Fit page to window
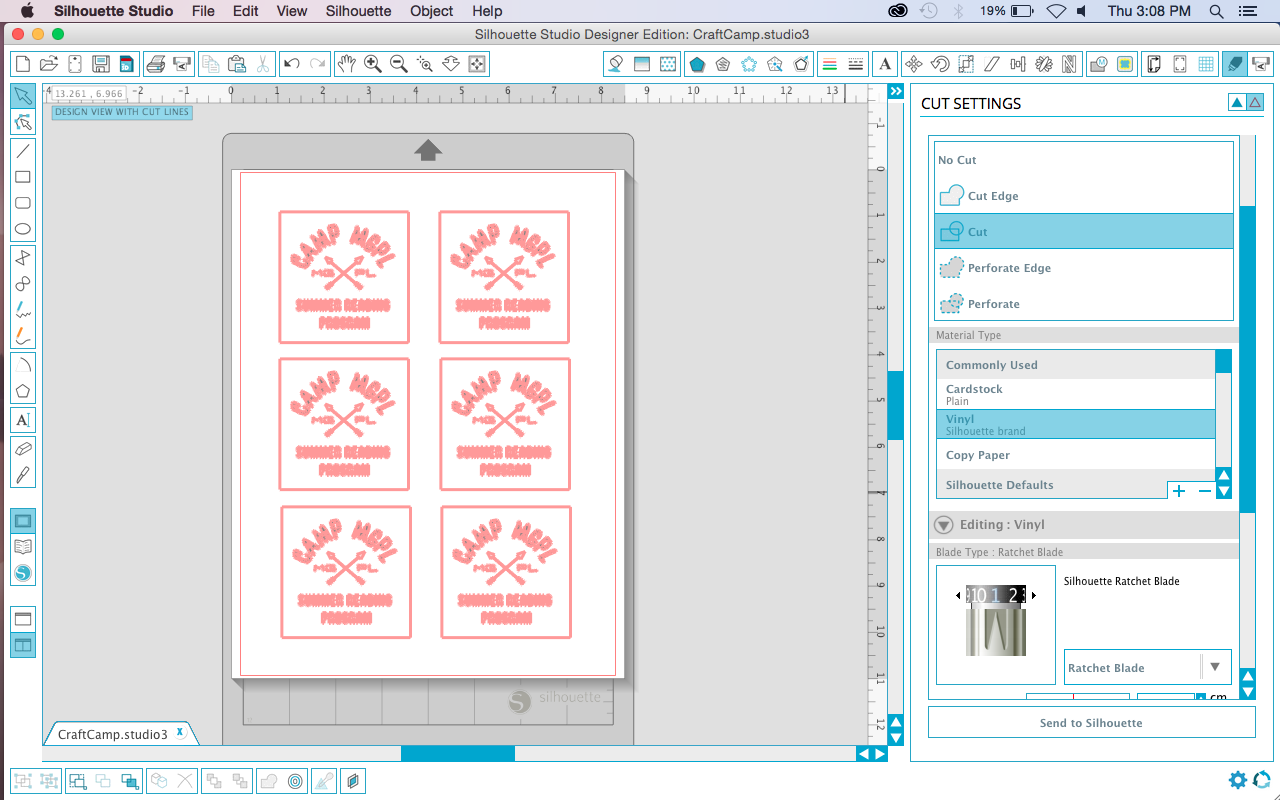The image size is (1280, 800). tap(477, 64)
